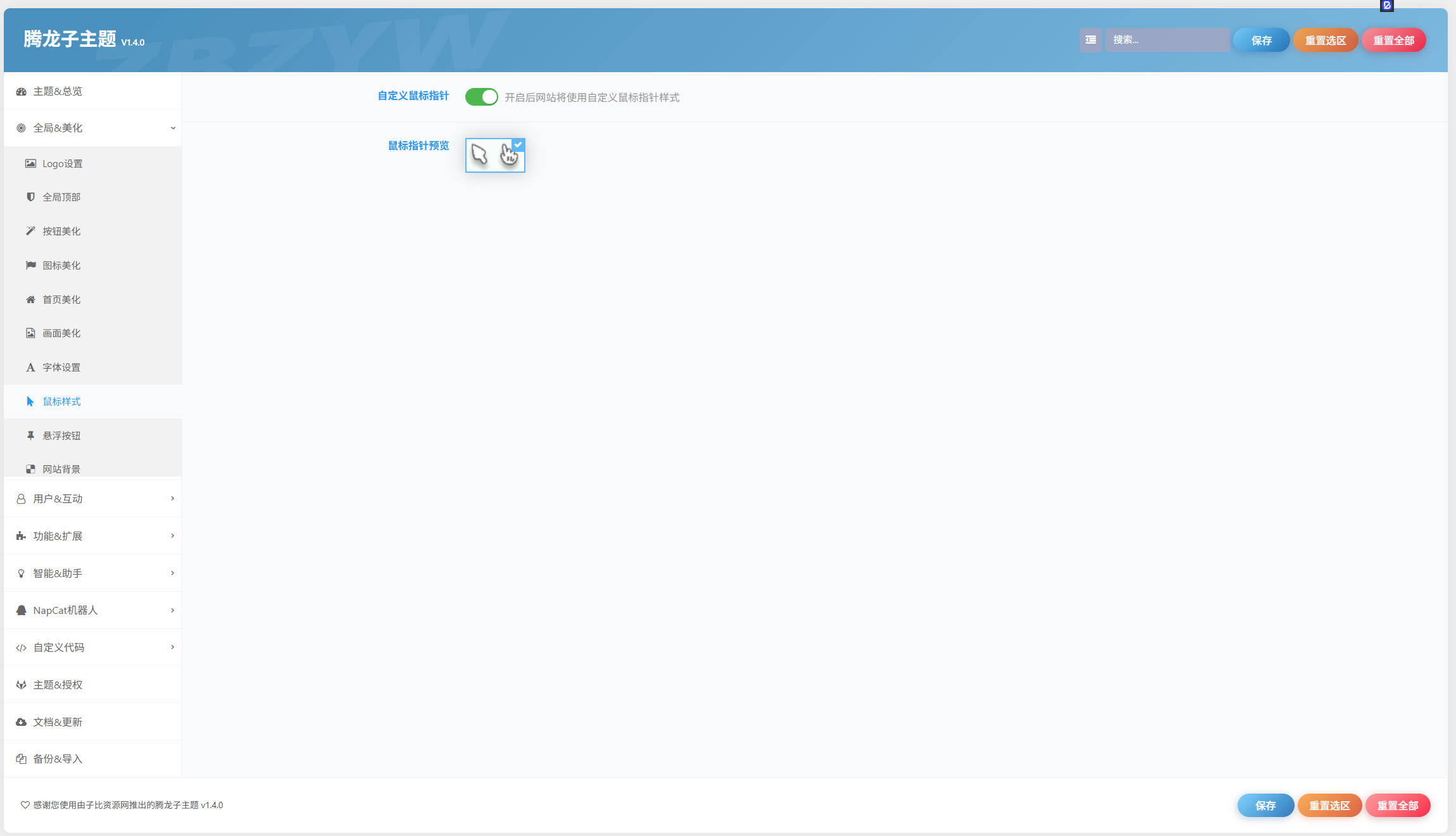Screen dimensions: 1456x836
Task: Click the checkmark on cursor preview image
Action: pyautogui.click(x=518, y=145)
